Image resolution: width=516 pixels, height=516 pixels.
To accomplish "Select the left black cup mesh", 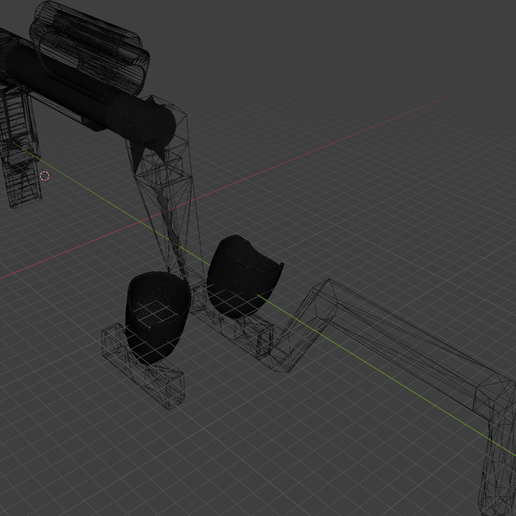I will pyautogui.click(x=157, y=318).
